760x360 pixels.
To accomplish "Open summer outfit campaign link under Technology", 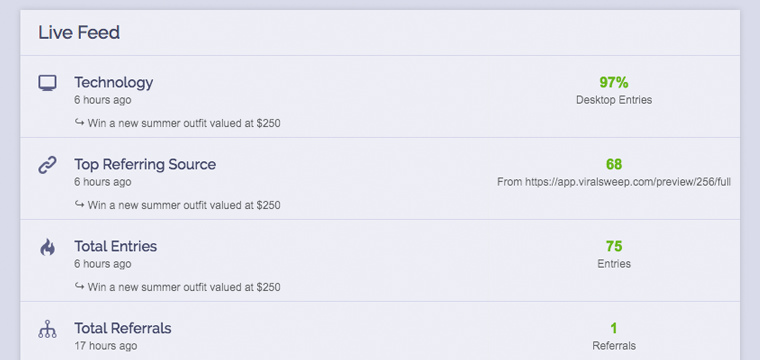I will 184,124.
